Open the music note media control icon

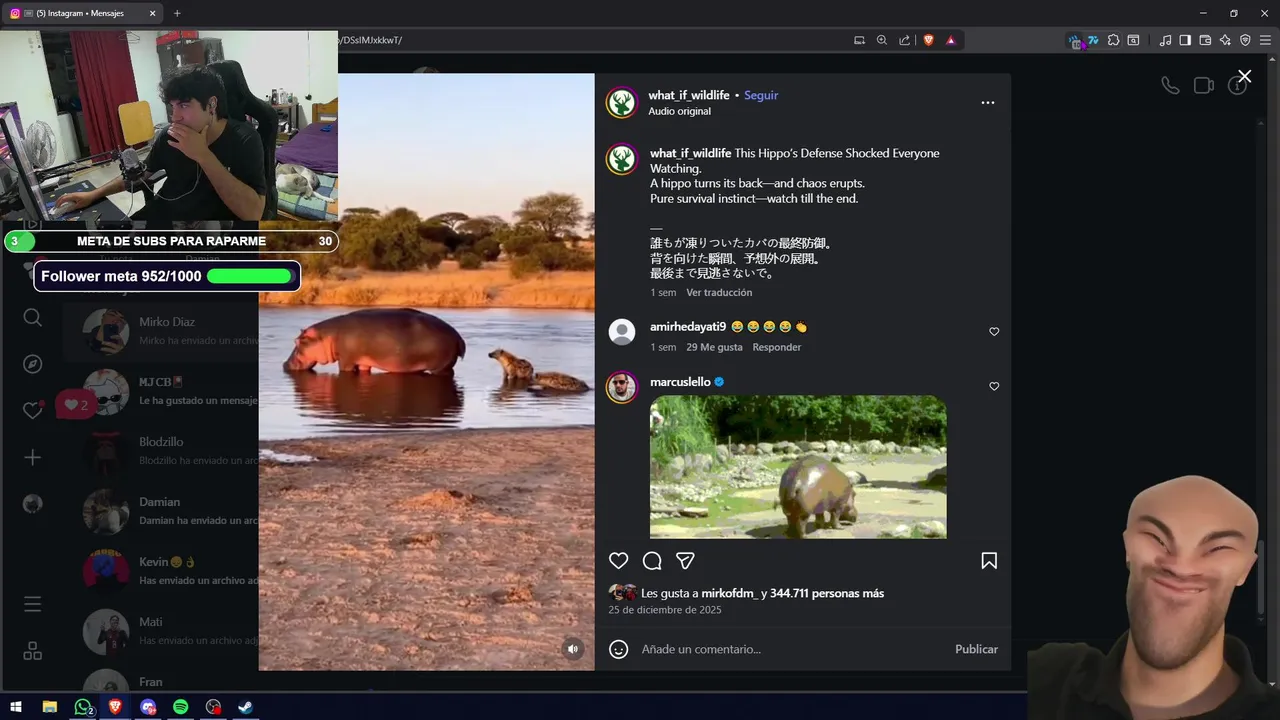point(1165,40)
